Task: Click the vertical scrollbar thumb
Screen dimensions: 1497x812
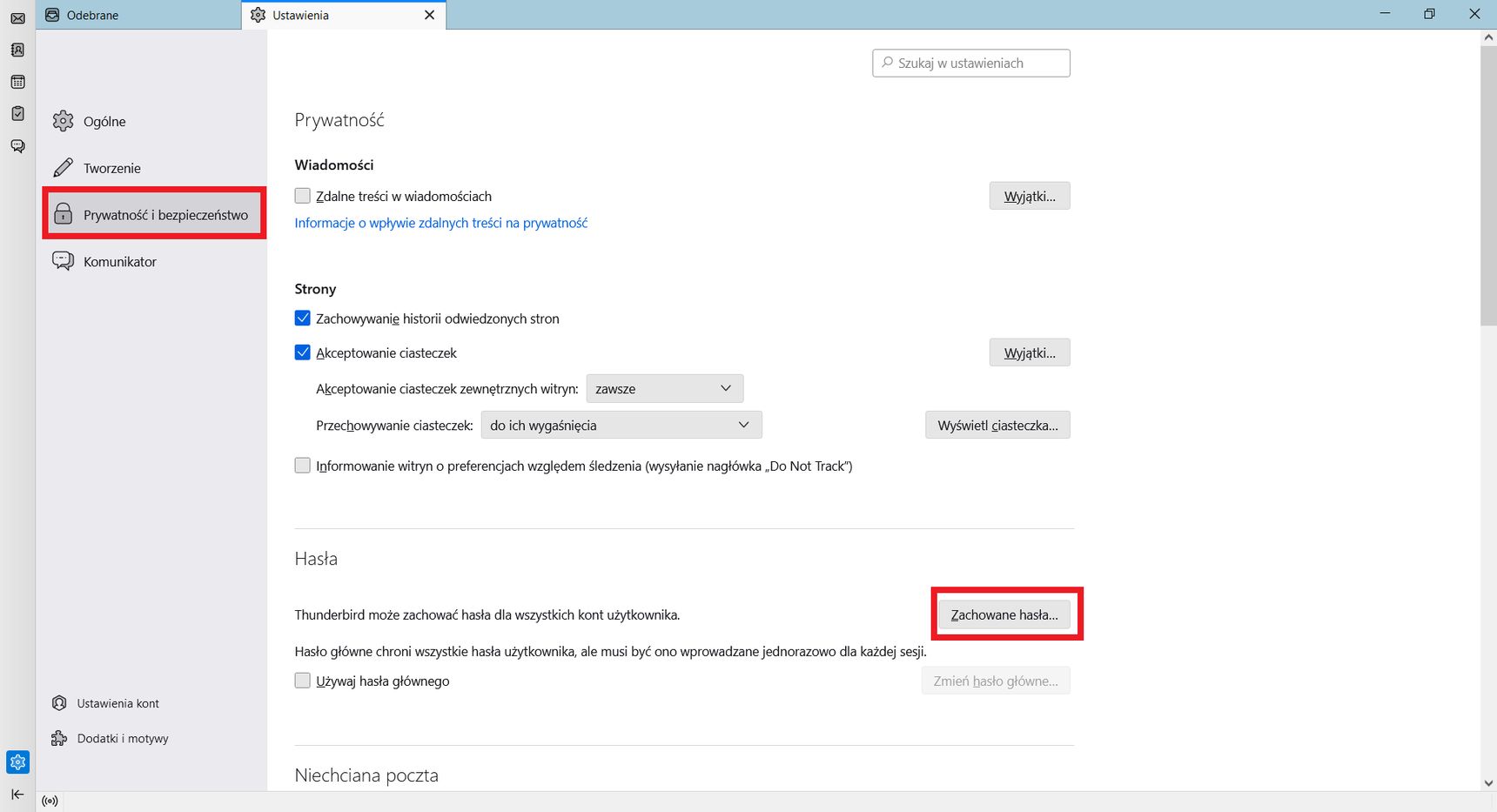Action: tap(1488, 185)
